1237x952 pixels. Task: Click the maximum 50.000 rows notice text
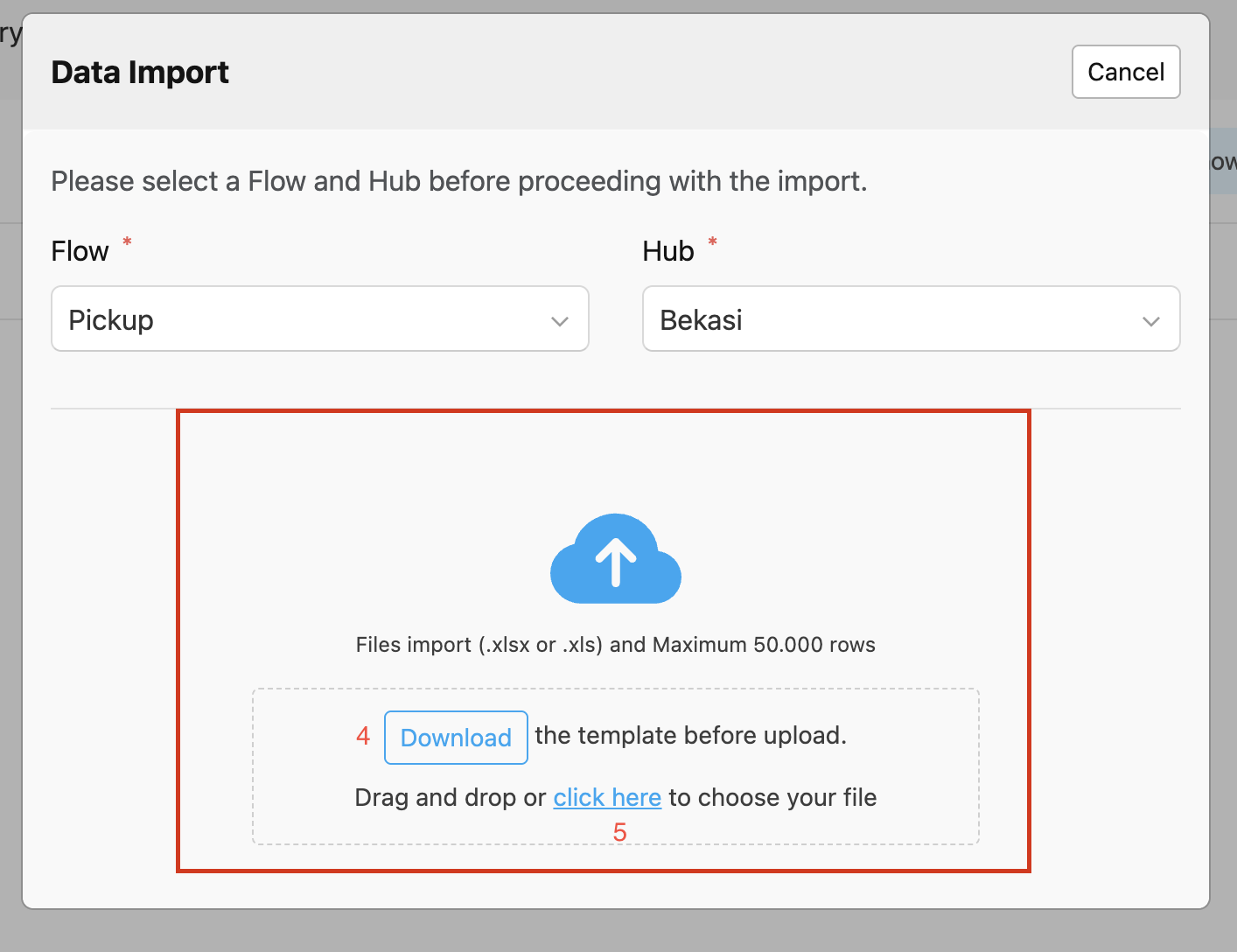[x=615, y=645]
